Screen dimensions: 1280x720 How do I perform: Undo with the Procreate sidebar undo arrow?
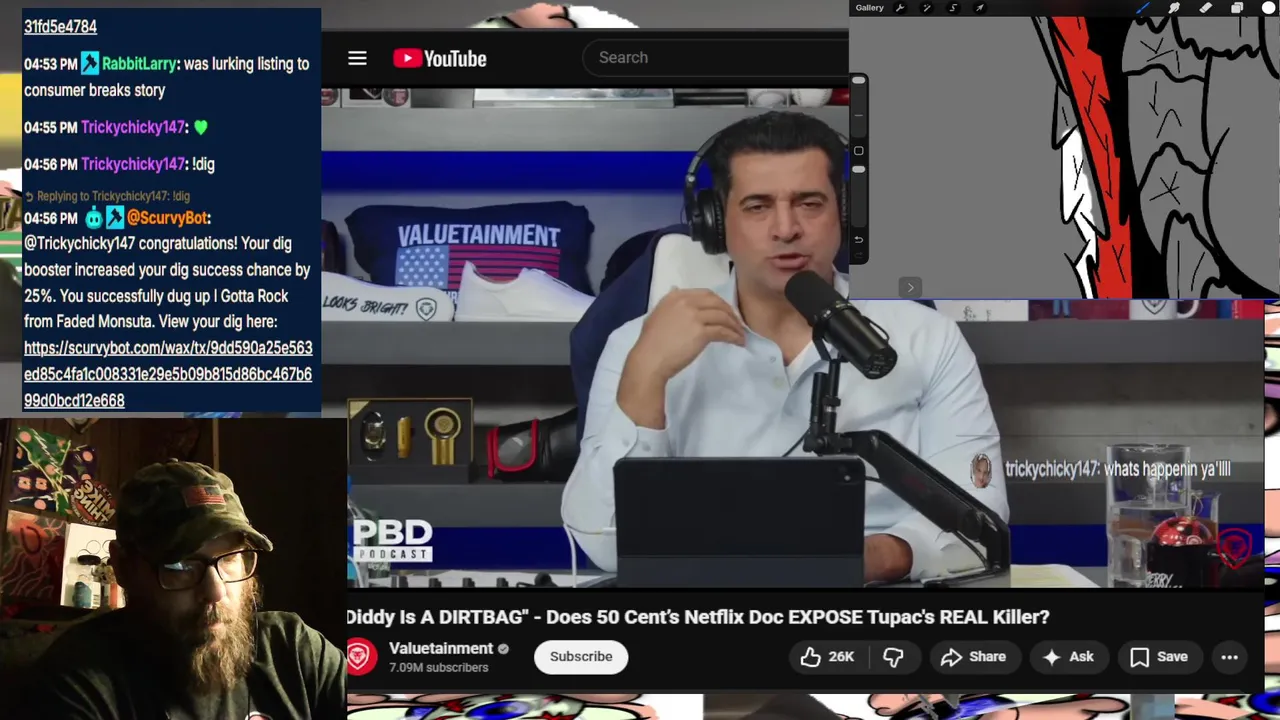click(x=858, y=240)
